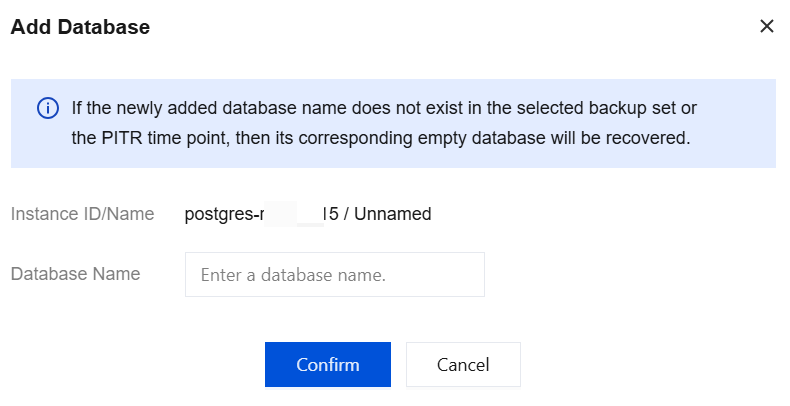790x406 pixels.
Task: Click the slash between instance ID and name
Action: pos(346,214)
